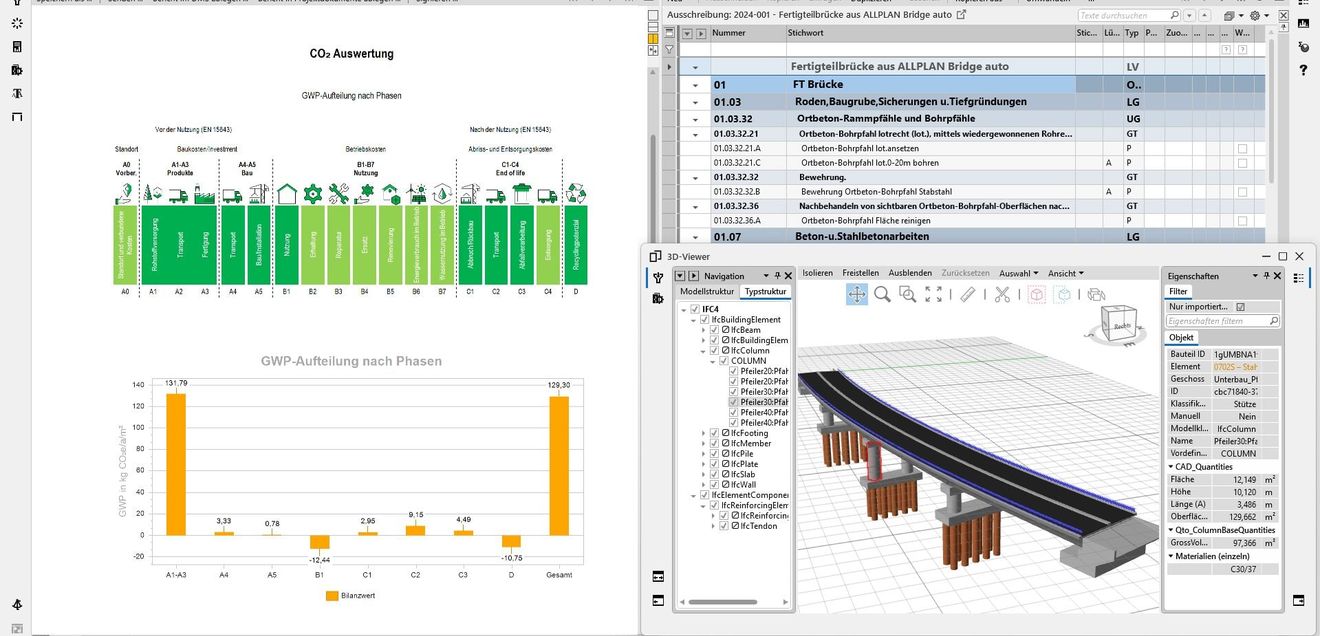Select the pan/move tool in the 3D viewer
Image resolution: width=1320 pixels, height=636 pixels.
pyautogui.click(x=857, y=294)
